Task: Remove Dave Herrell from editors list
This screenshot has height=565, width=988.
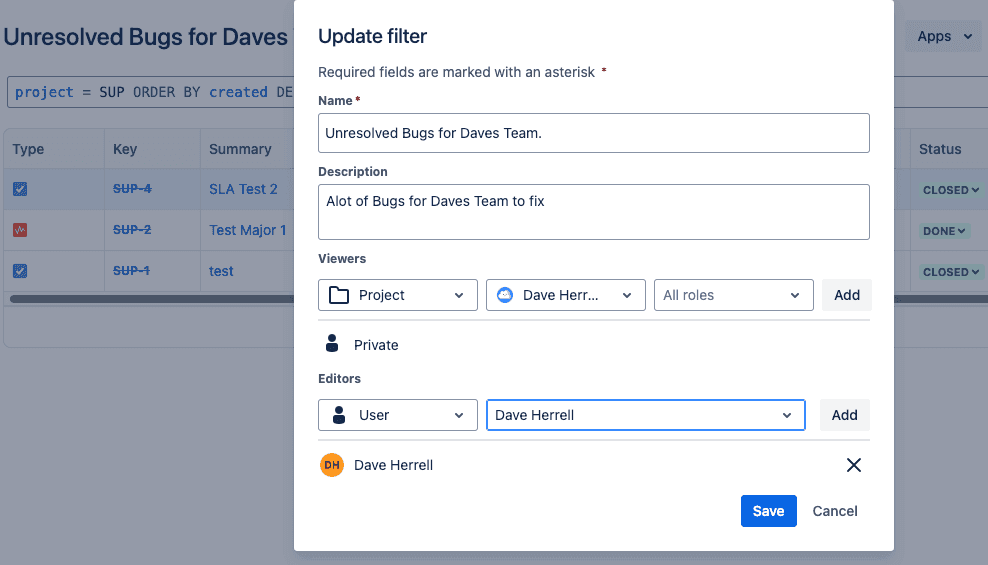Action: tap(853, 465)
